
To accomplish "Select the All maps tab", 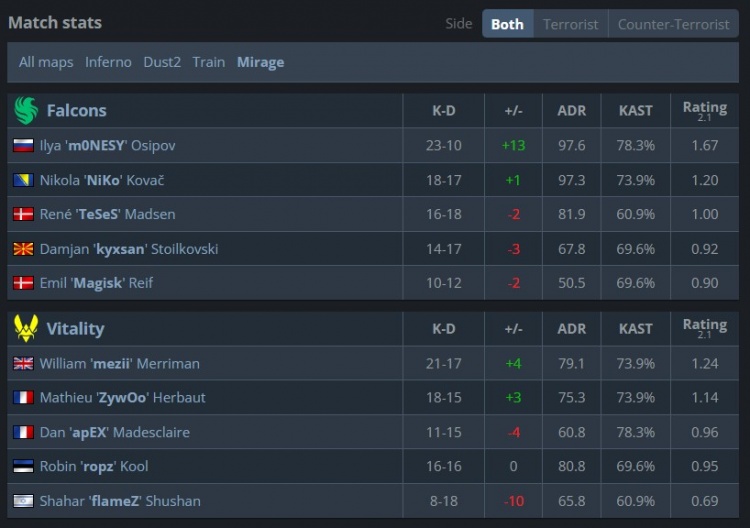I will (x=46, y=62).
